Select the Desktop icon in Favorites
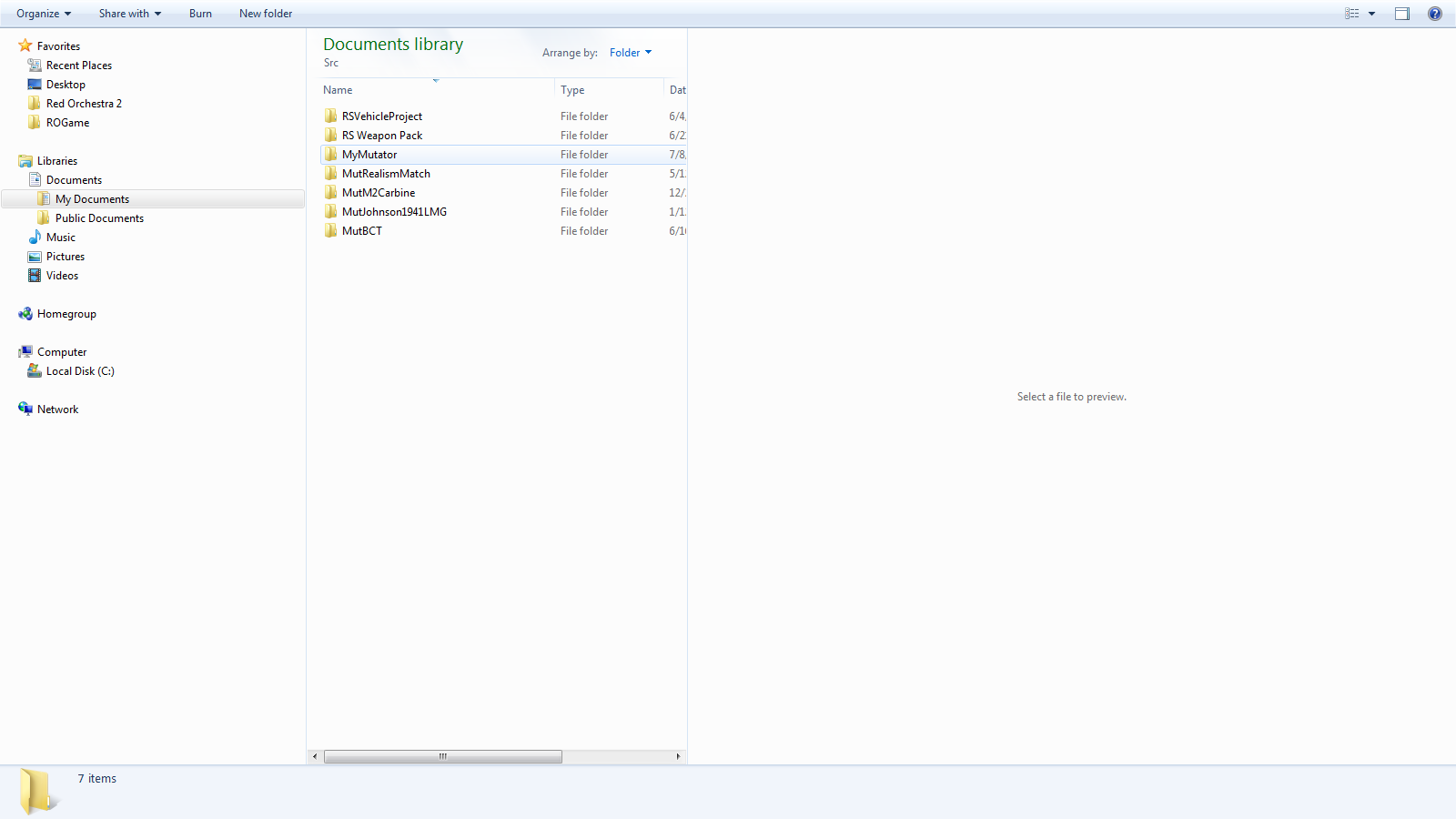 35,84
